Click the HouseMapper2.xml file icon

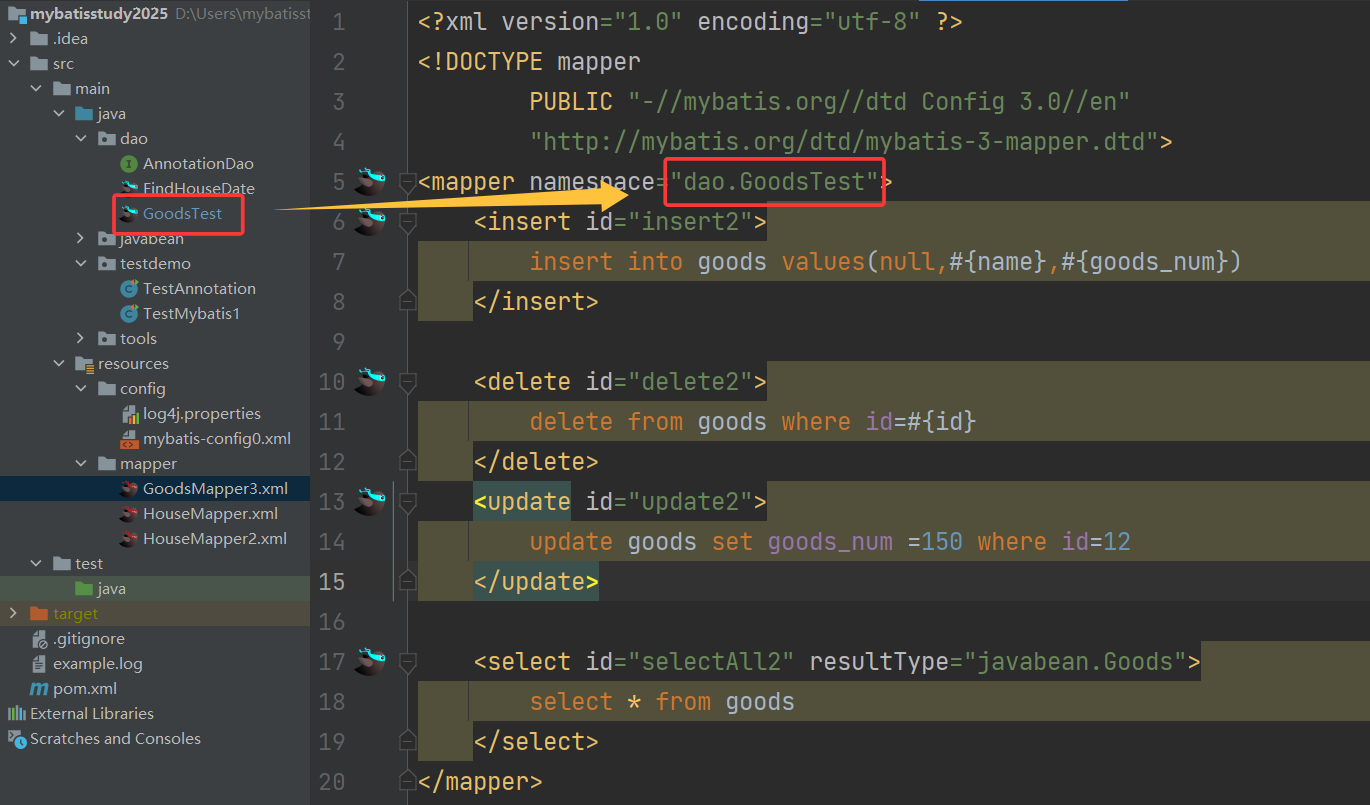pyautogui.click(x=128, y=538)
